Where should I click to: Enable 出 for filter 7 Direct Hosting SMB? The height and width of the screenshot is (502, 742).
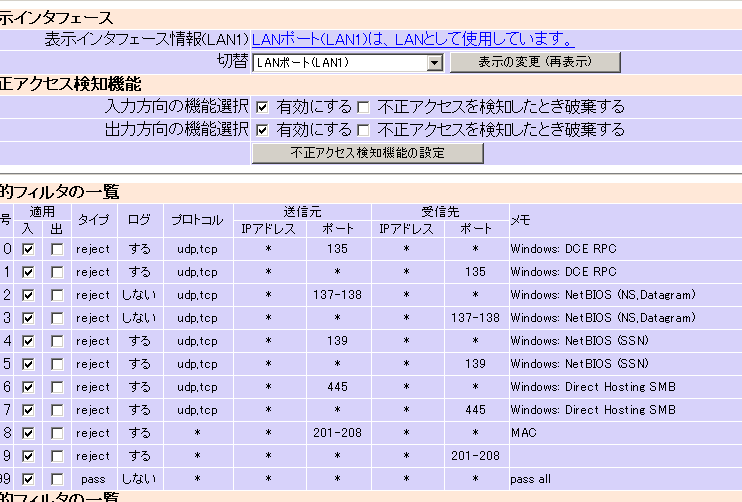tap(57, 410)
